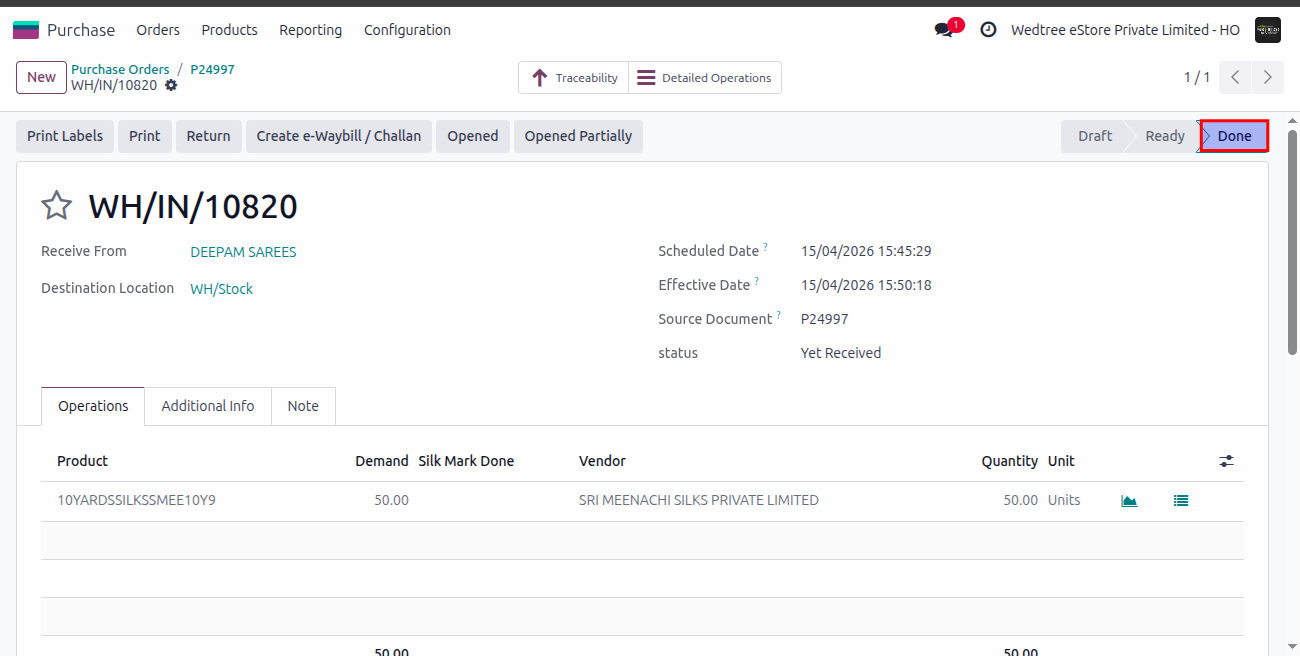Open the Orders menu
The height and width of the screenshot is (656, 1300).
point(158,30)
